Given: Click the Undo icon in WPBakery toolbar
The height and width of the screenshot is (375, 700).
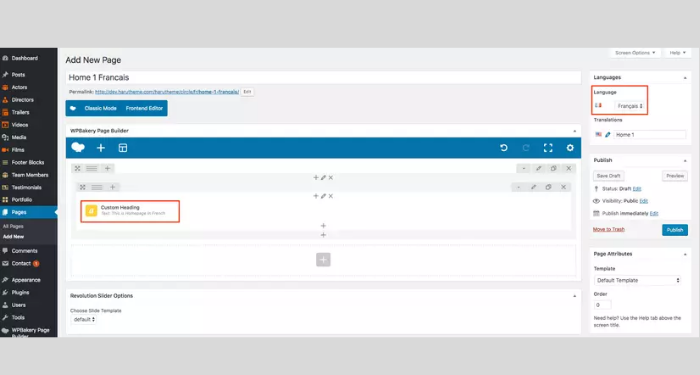Looking at the screenshot, I should (504, 148).
